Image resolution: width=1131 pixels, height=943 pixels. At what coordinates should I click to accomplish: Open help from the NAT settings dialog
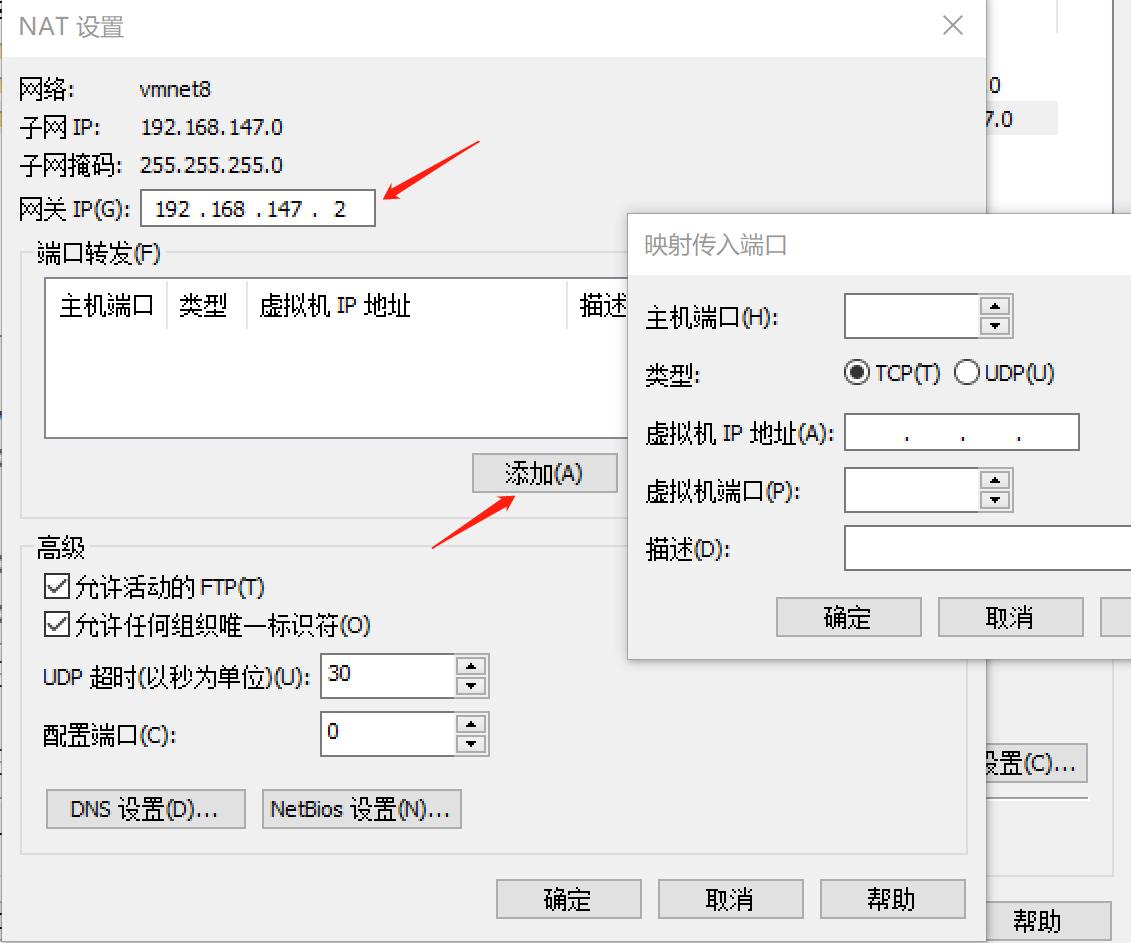[x=893, y=898]
